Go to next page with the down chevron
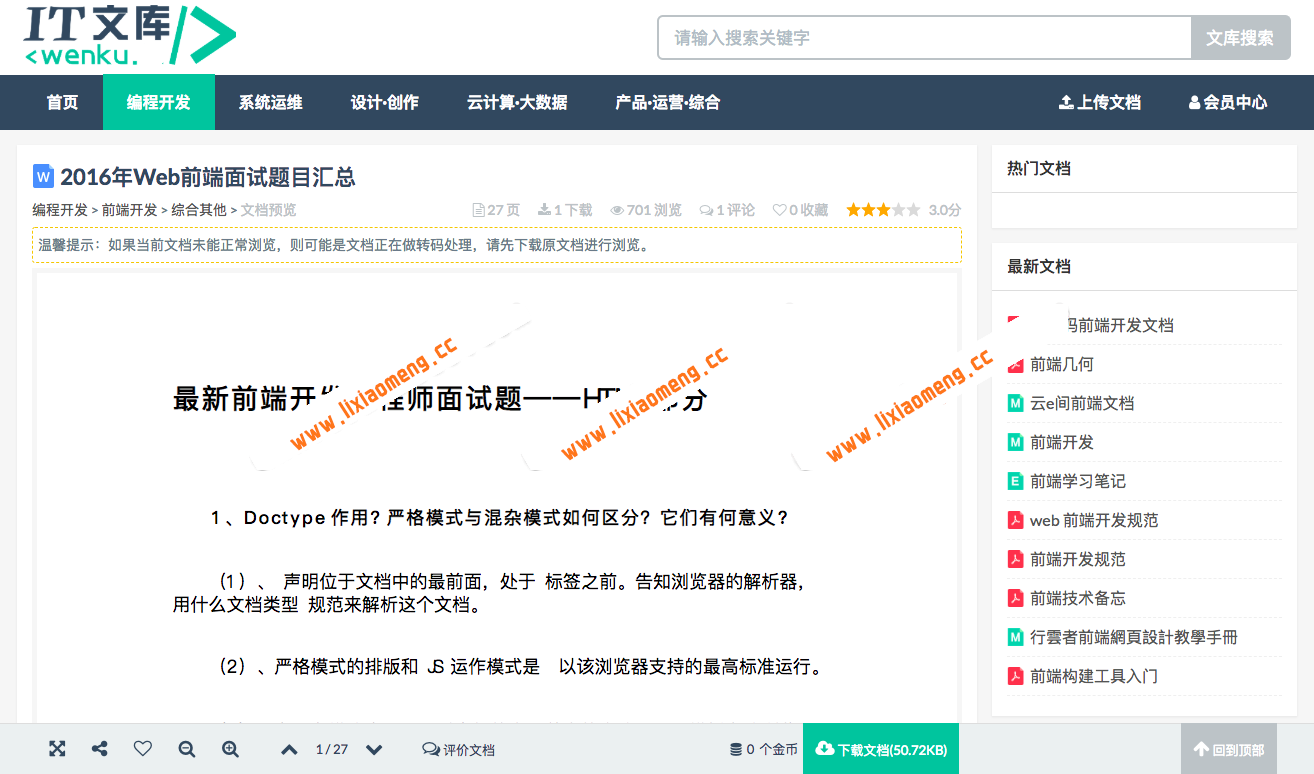 coord(373,748)
